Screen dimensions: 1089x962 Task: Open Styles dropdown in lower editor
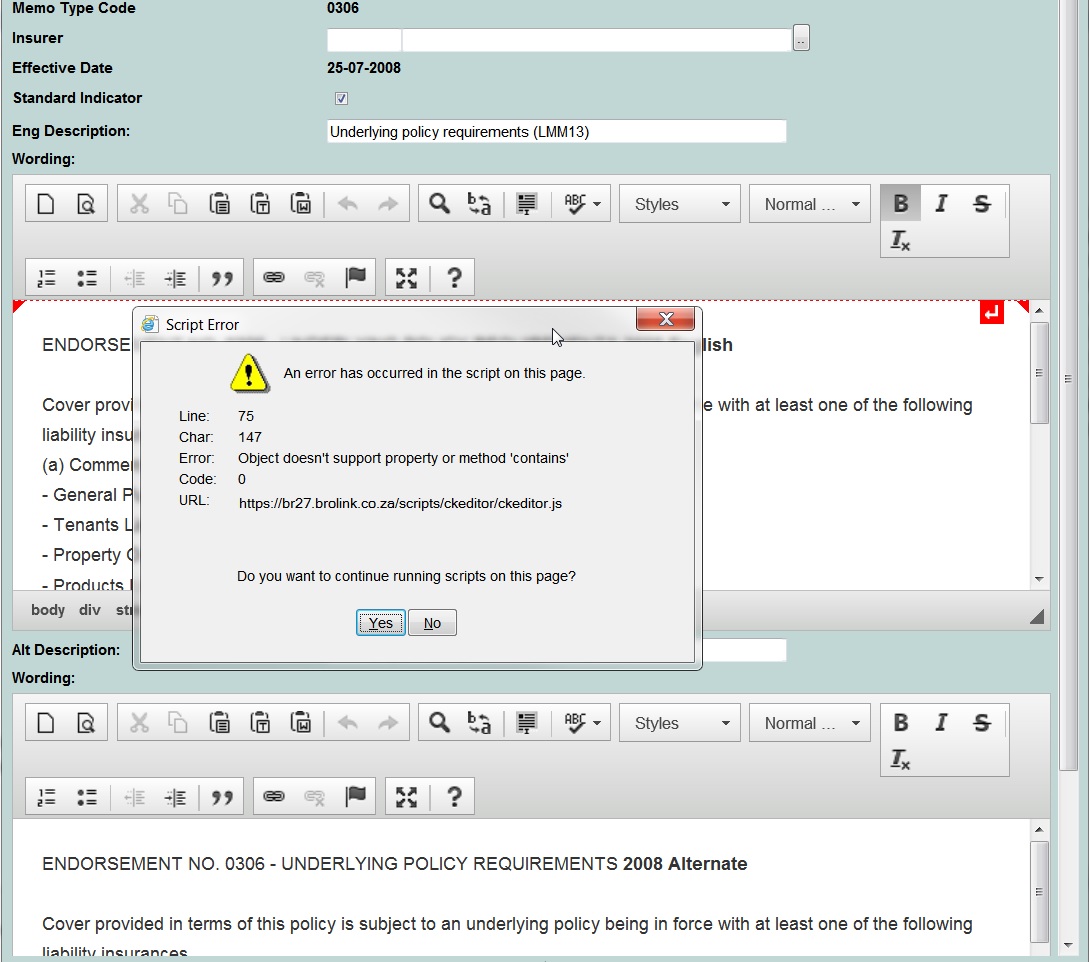tap(680, 723)
